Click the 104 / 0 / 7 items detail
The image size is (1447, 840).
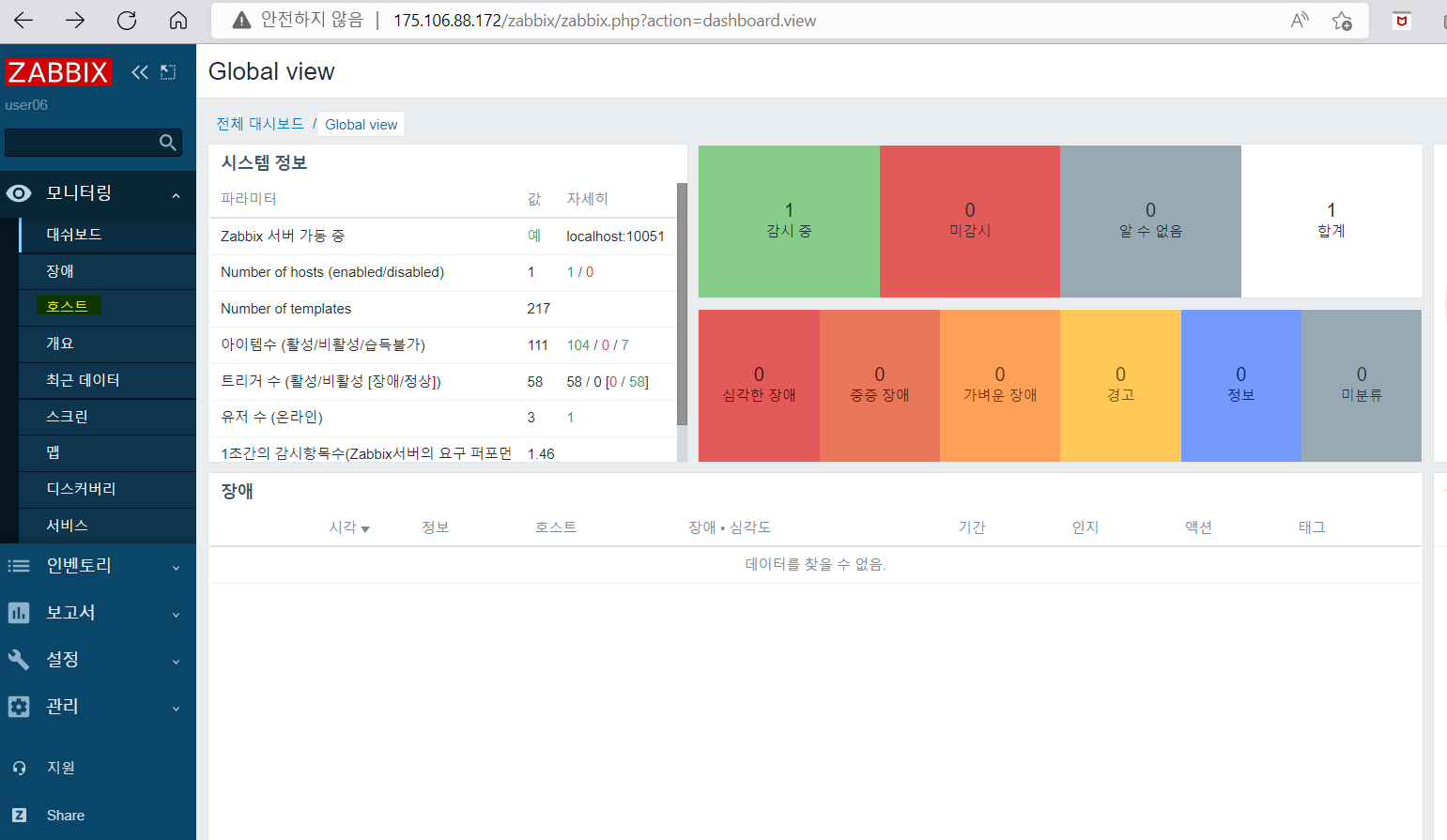pyautogui.click(x=598, y=345)
